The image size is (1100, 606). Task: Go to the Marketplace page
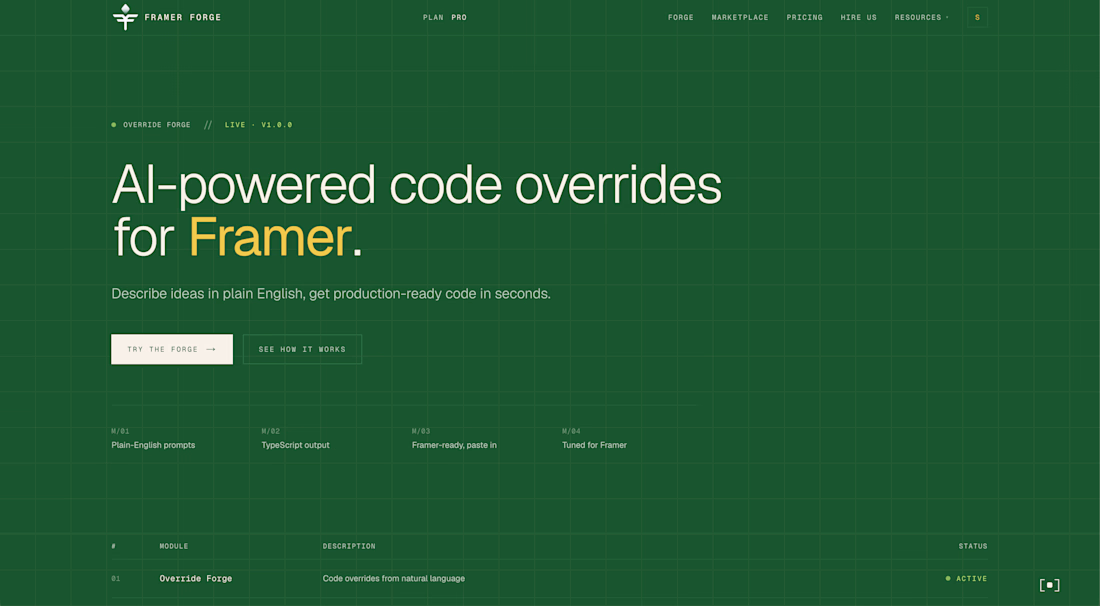pyautogui.click(x=740, y=18)
